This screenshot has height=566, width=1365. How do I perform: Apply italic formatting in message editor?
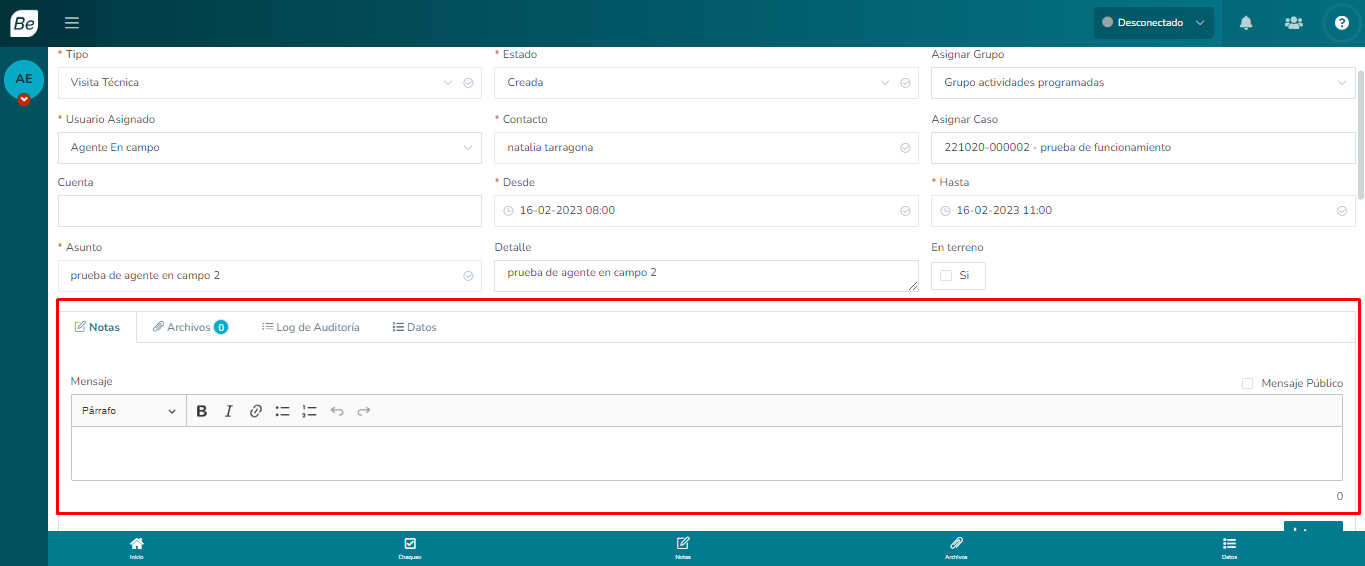coord(228,411)
